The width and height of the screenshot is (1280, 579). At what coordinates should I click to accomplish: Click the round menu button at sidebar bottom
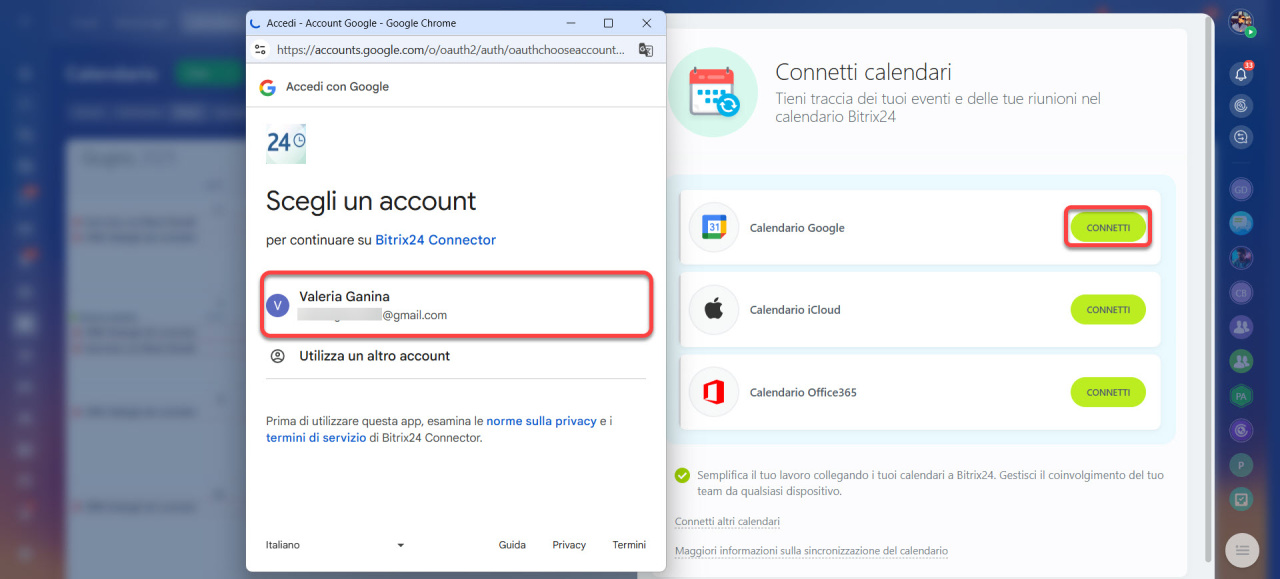coord(1241,549)
